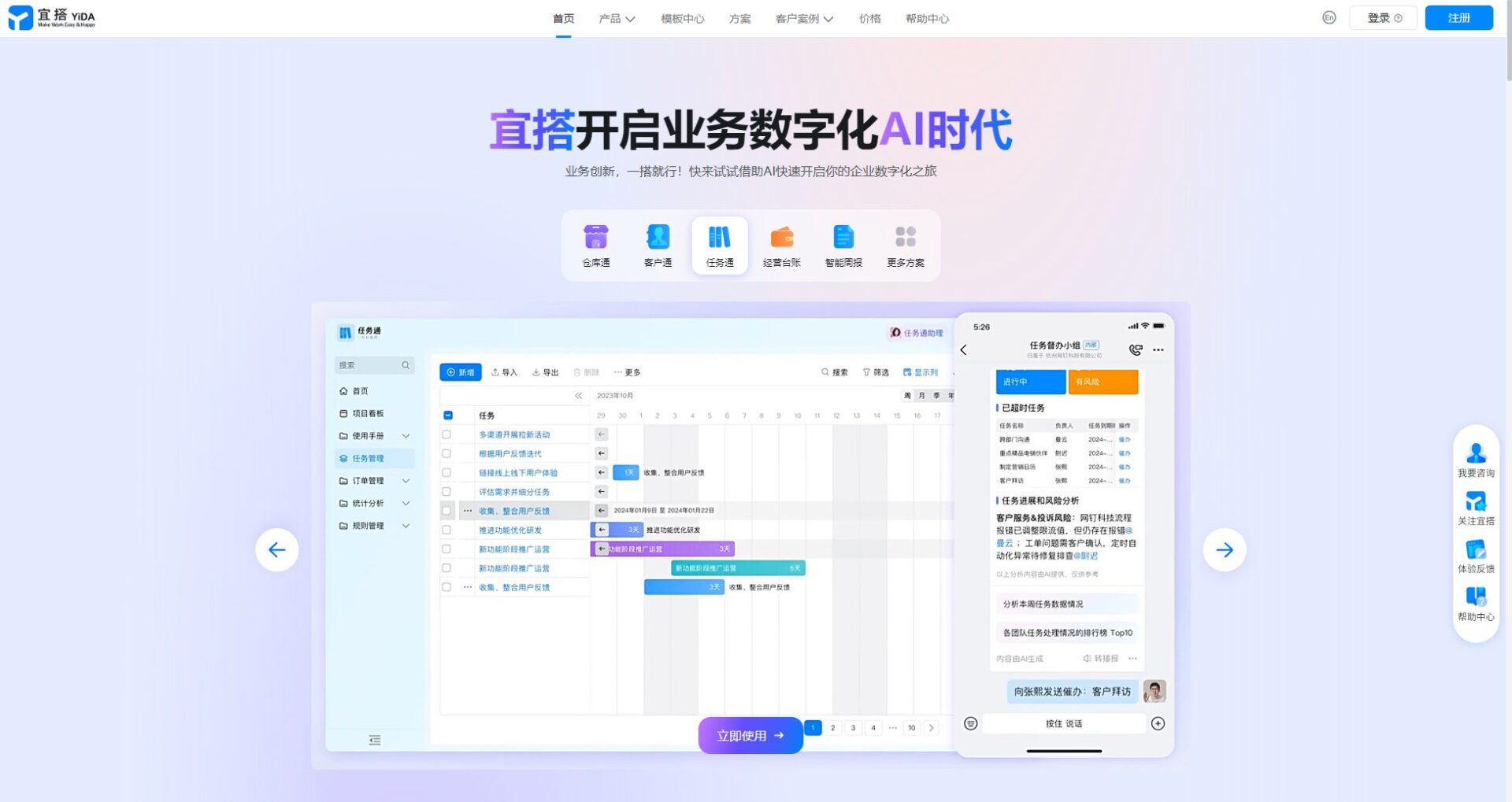Click the call icon in 任务督办小组 chat header
The width and height of the screenshot is (1512, 802).
pyautogui.click(x=1134, y=349)
